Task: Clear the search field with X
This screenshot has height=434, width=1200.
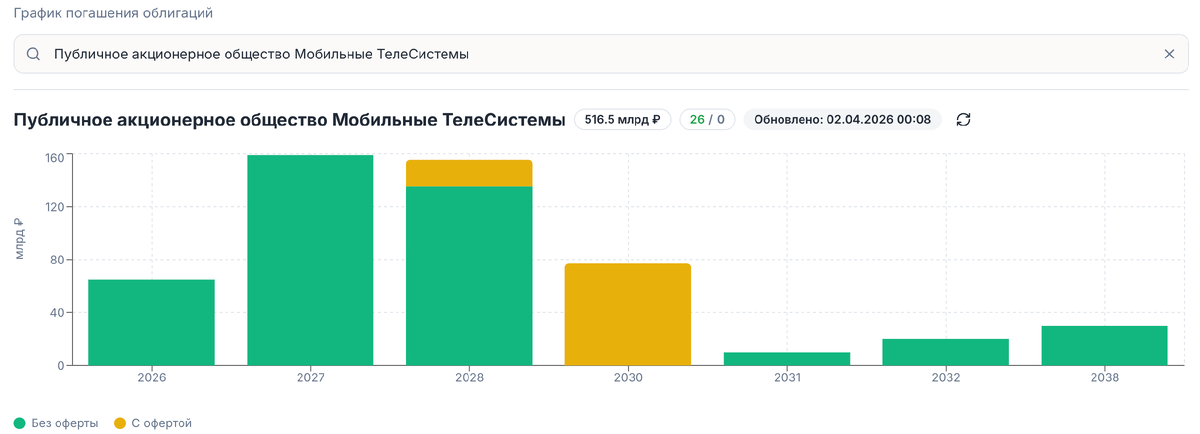Action: [1169, 54]
